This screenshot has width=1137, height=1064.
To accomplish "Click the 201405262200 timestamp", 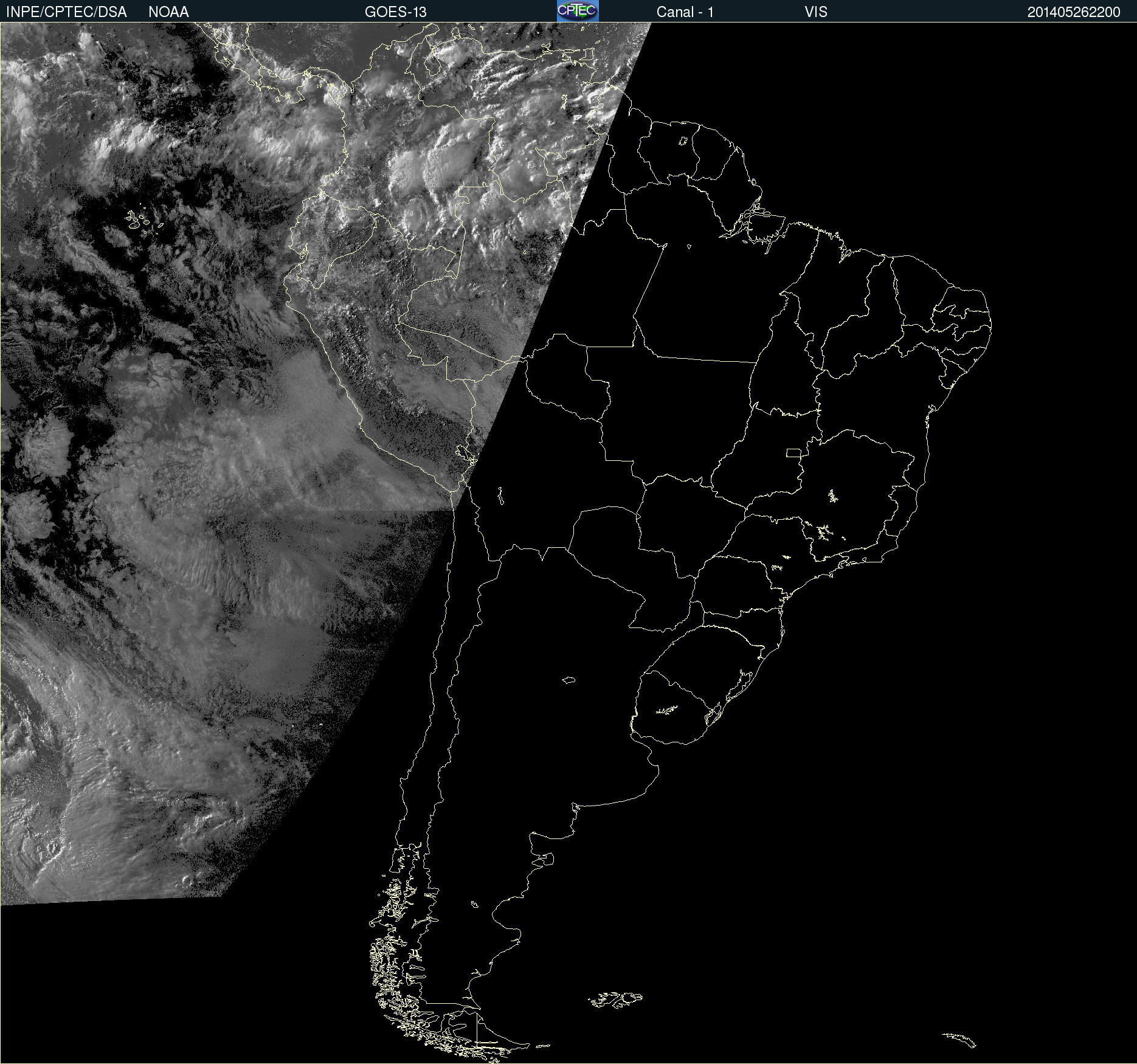I will click(x=1073, y=12).
